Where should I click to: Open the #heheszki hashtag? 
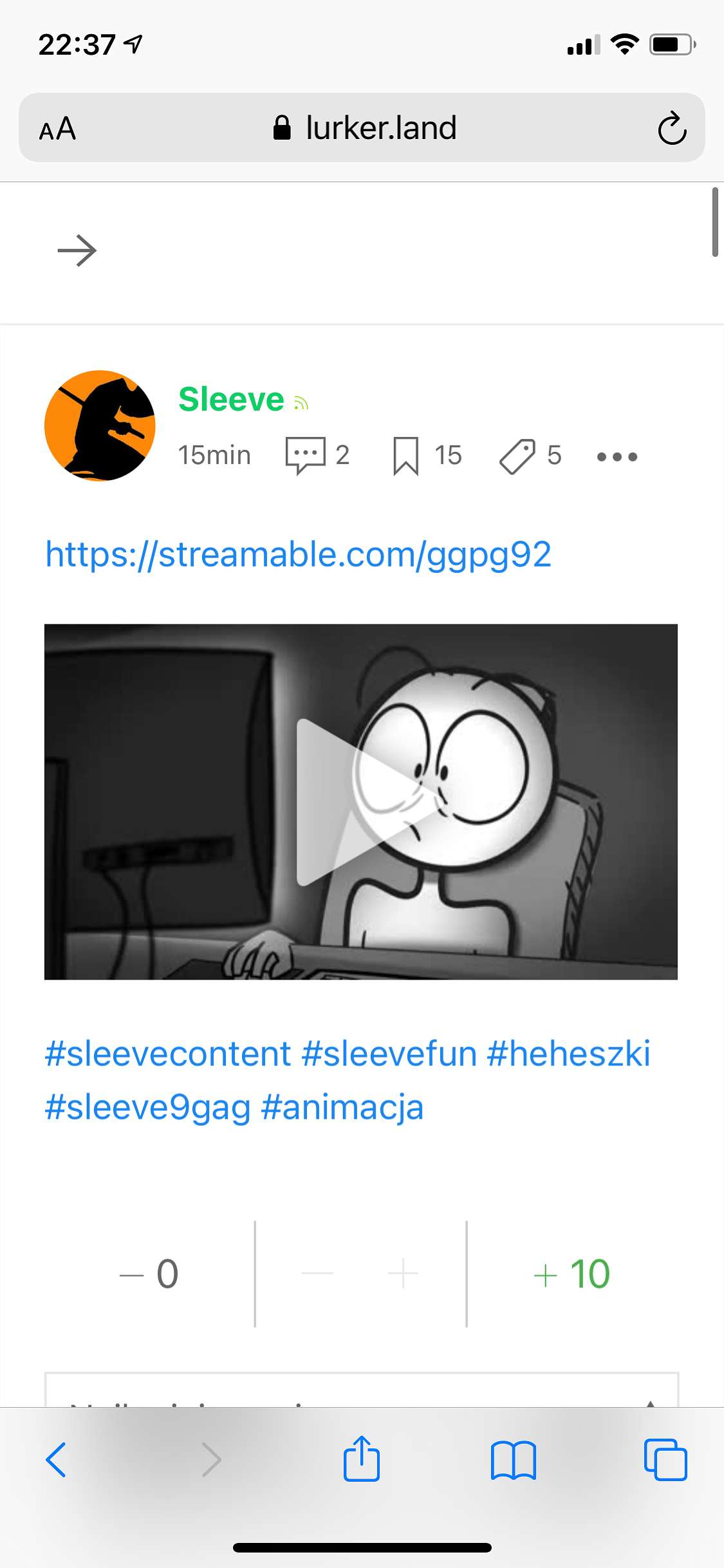(568, 1054)
